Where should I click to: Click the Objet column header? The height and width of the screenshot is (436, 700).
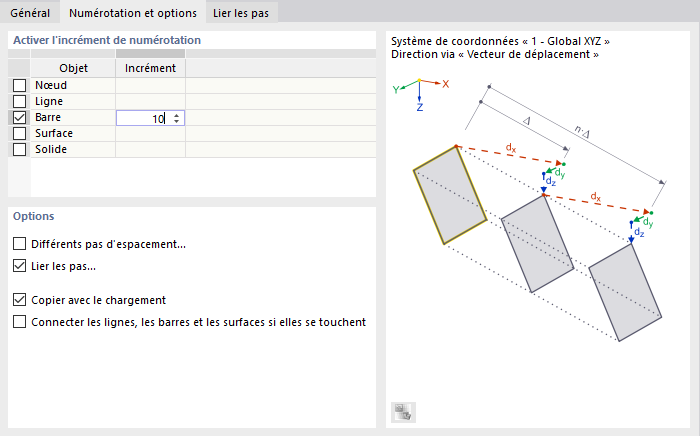pyautogui.click(x=73, y=68)
